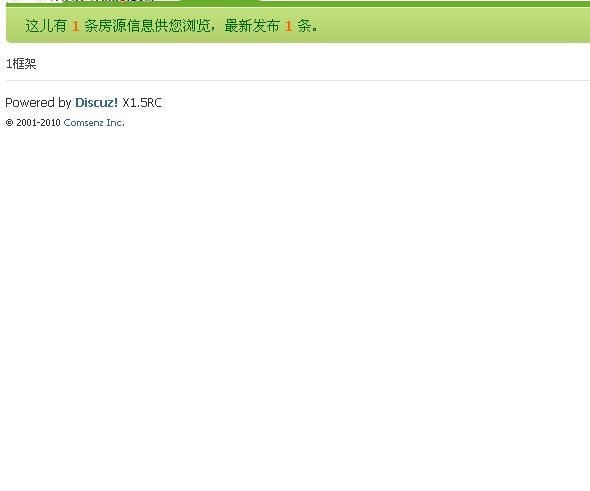Click the divider line below 1框架
The width and height of the screenshot is (590, 491).
(x=298, y=80)
